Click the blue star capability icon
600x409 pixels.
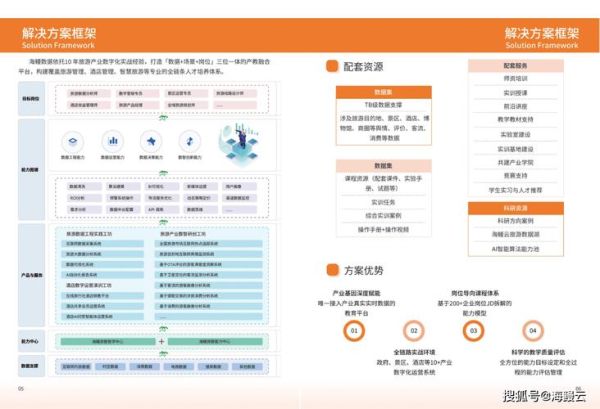pos(151,142)
